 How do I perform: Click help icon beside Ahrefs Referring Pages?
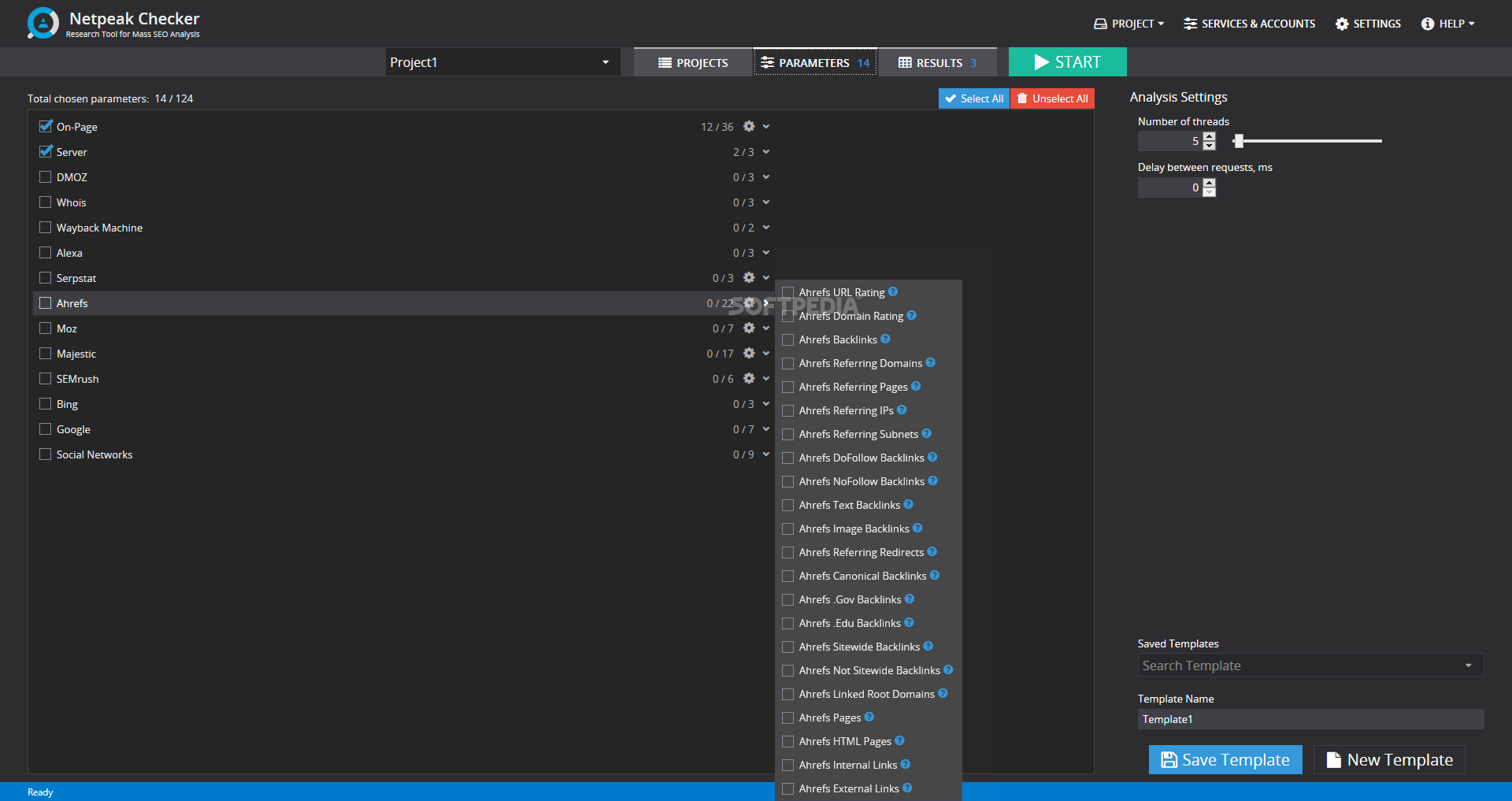click(x=916, y=386)
